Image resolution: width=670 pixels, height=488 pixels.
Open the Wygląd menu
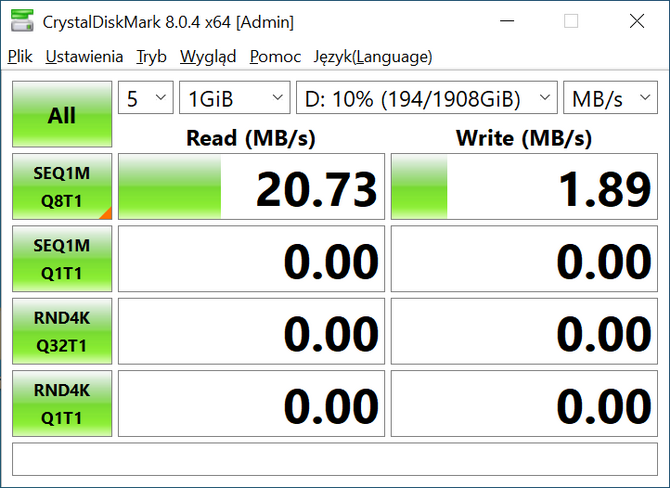click(x=208, y=56)
